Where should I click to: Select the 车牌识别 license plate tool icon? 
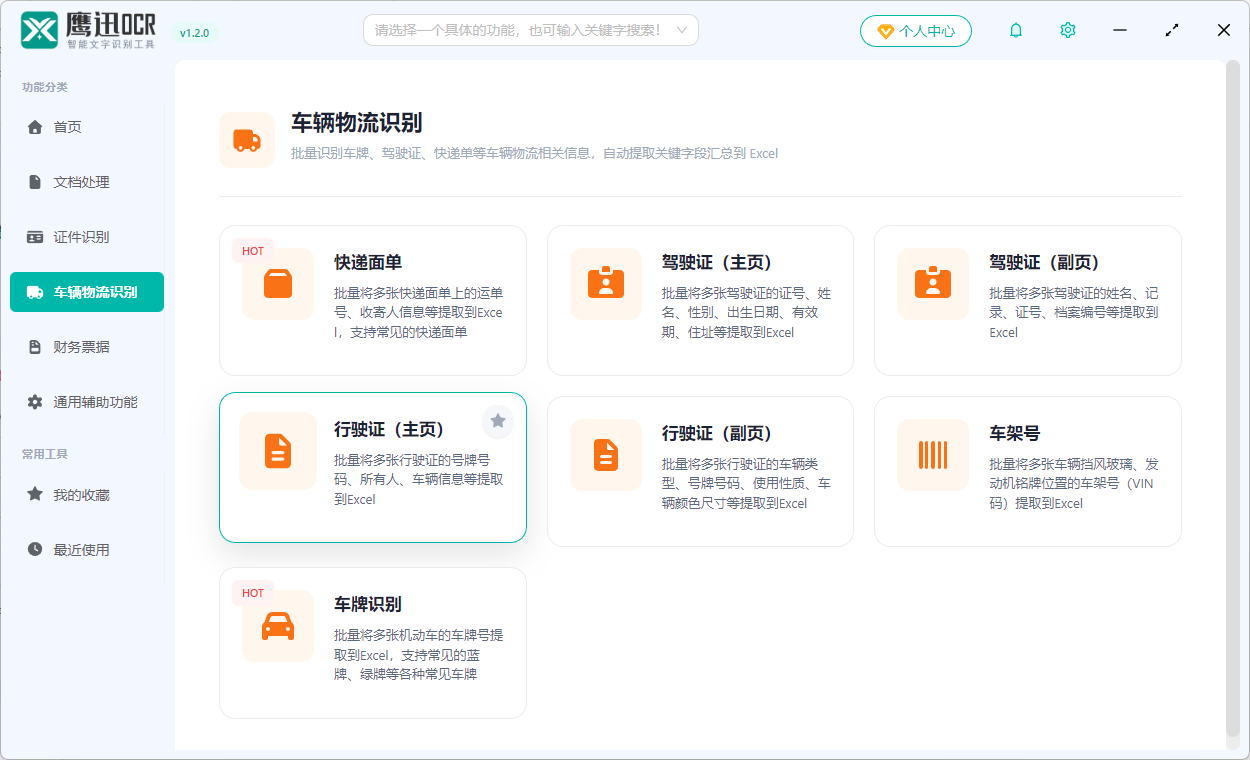click(x=278, y=625)
